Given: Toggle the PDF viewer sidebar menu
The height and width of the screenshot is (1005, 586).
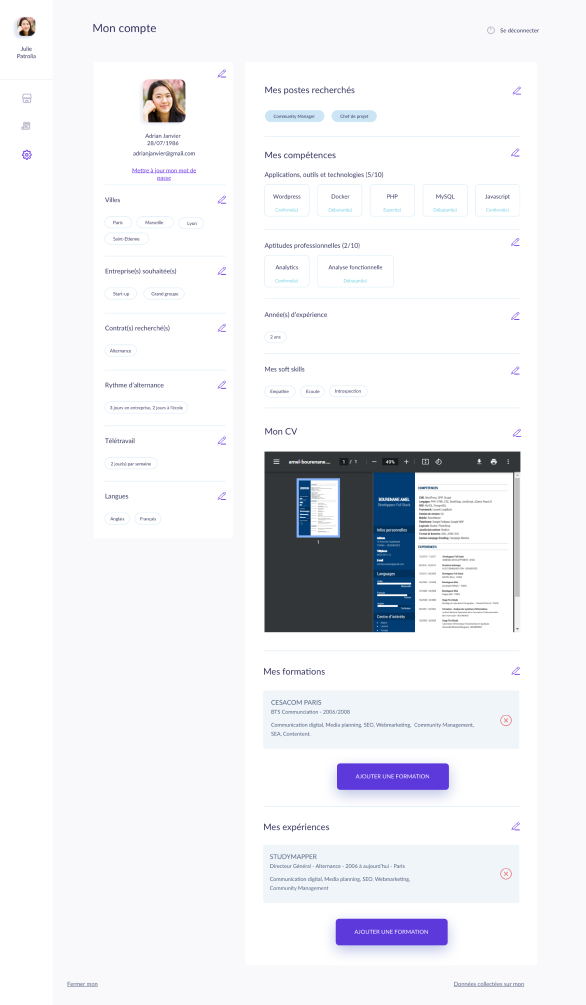Looking at the screenshot, I should pos(276,461).
